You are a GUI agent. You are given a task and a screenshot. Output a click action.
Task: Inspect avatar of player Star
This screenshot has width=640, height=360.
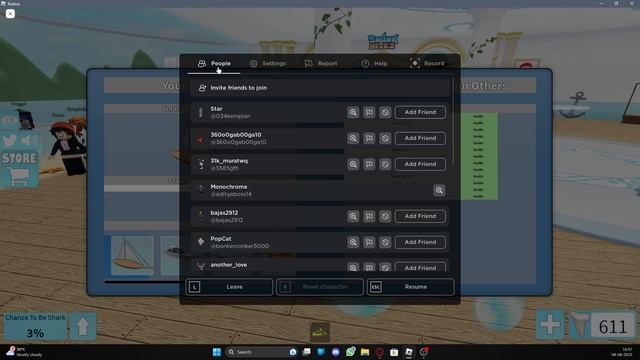(353, 112)
